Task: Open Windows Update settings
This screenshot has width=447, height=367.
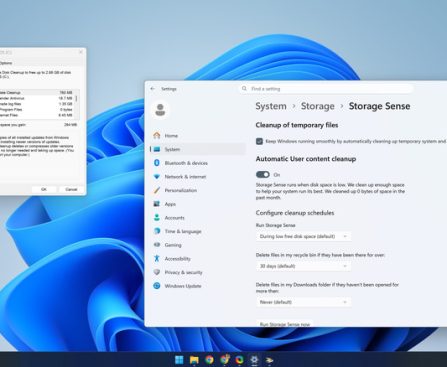Action: coord(198,286)
